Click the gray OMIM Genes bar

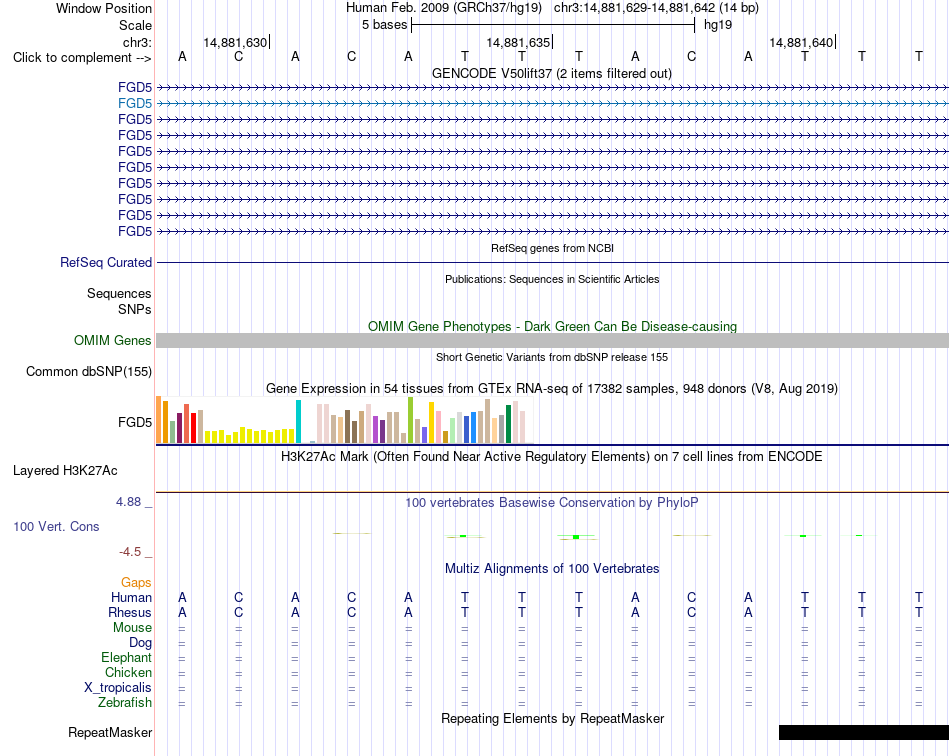coord(552,340)
